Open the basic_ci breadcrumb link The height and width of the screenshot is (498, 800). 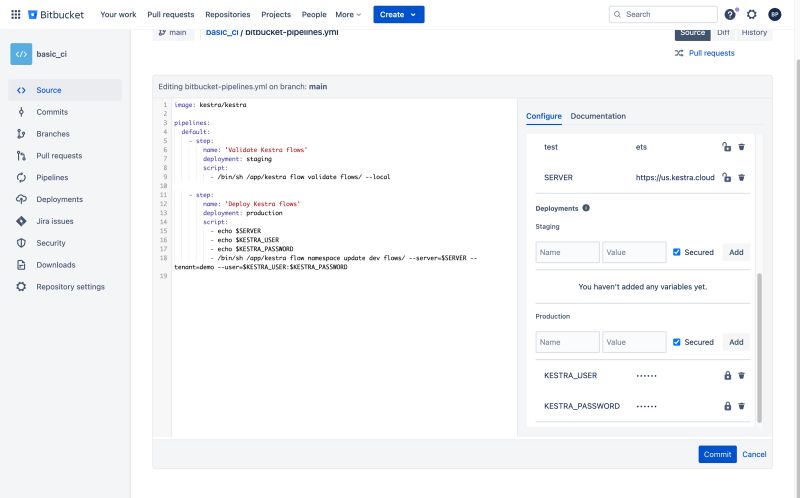[x=222, y=32]
